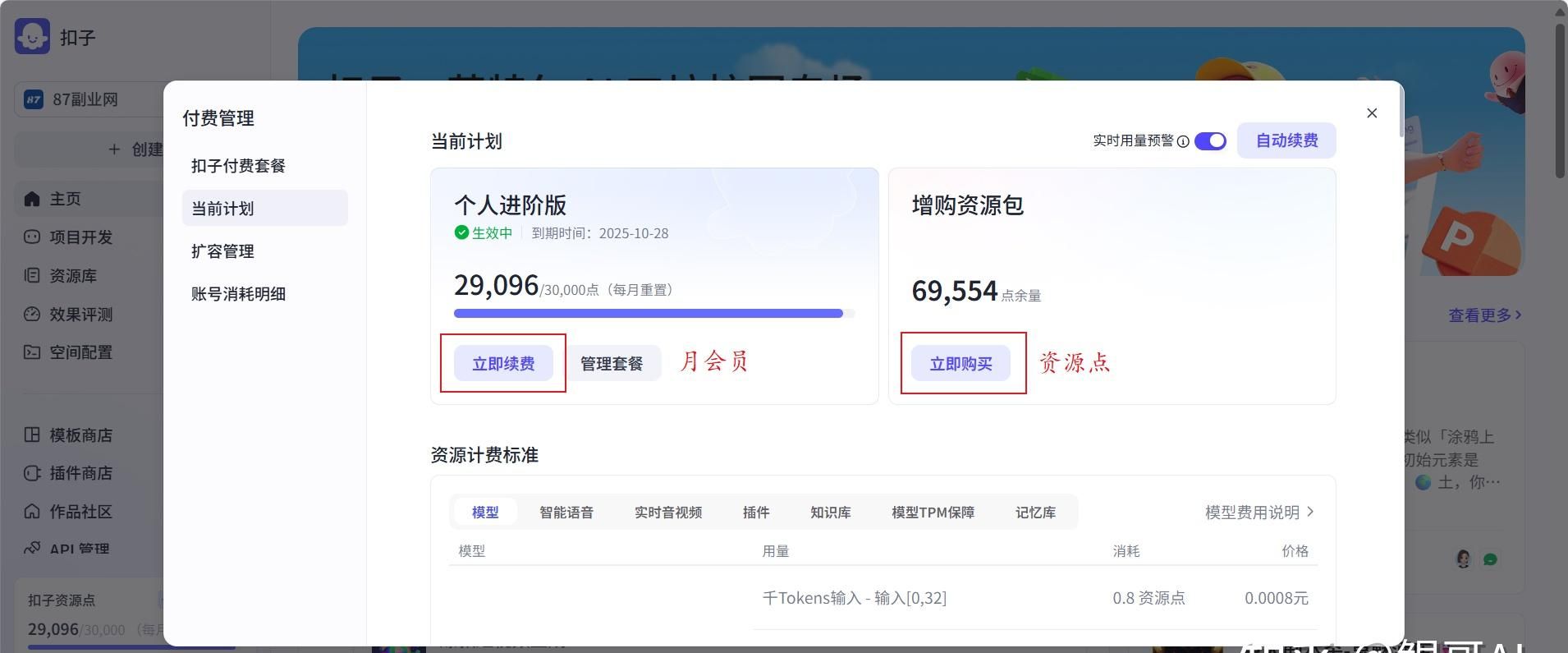Open the 主页 home icon
This screenshot has height=653, width=1568.
point(32,199)
